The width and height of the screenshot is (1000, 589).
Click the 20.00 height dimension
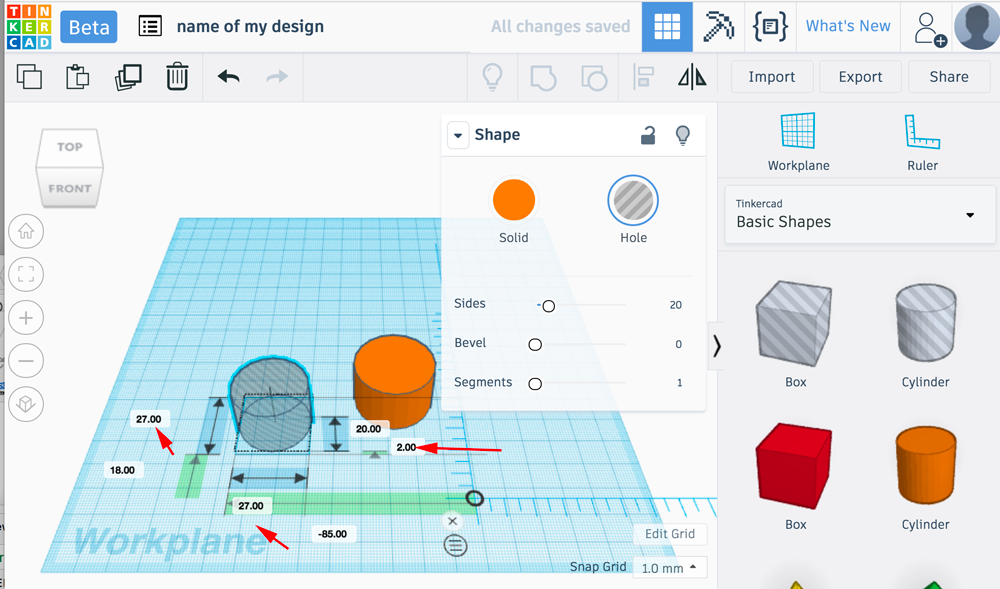tap(368, 429)
